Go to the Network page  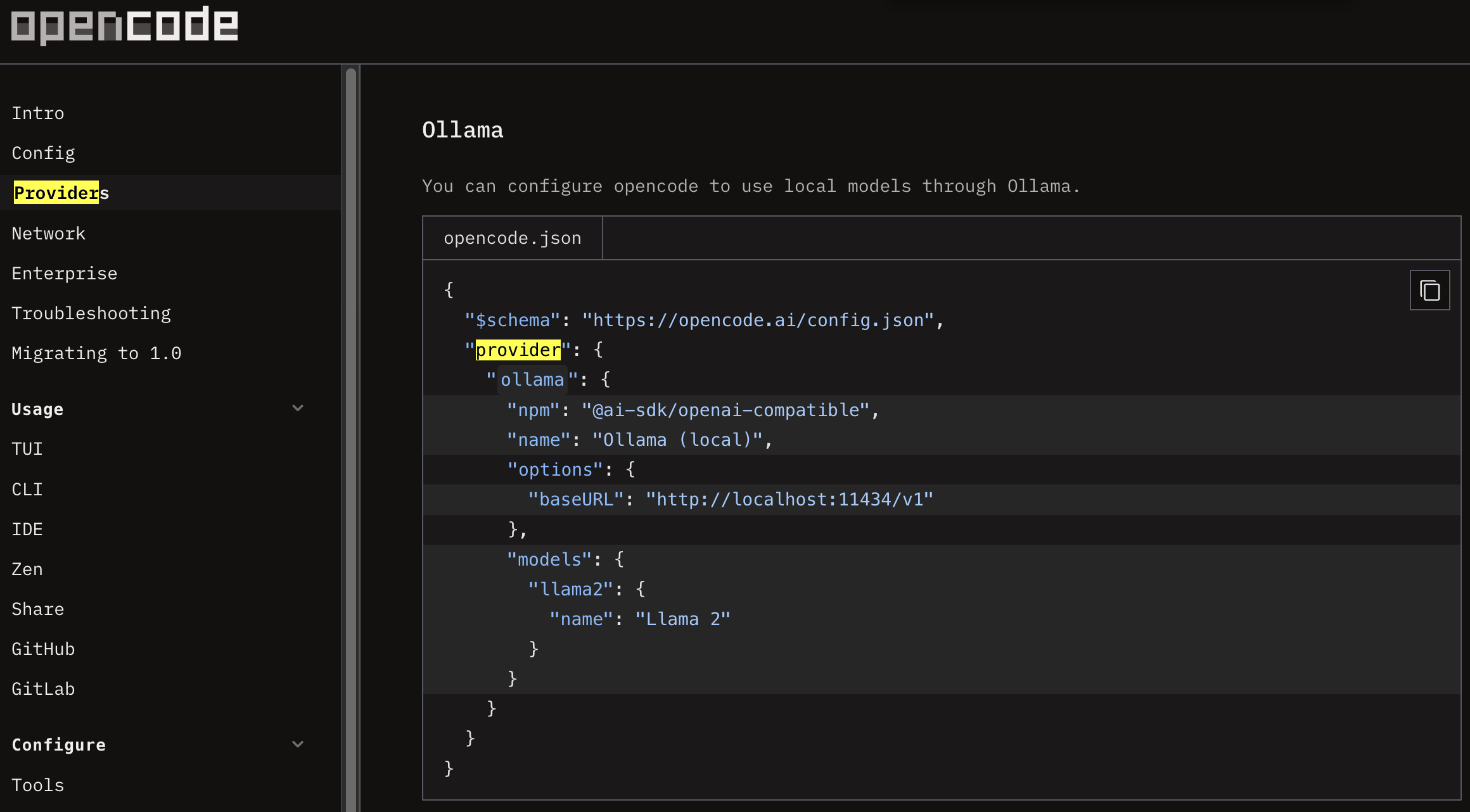click(49, 234)
